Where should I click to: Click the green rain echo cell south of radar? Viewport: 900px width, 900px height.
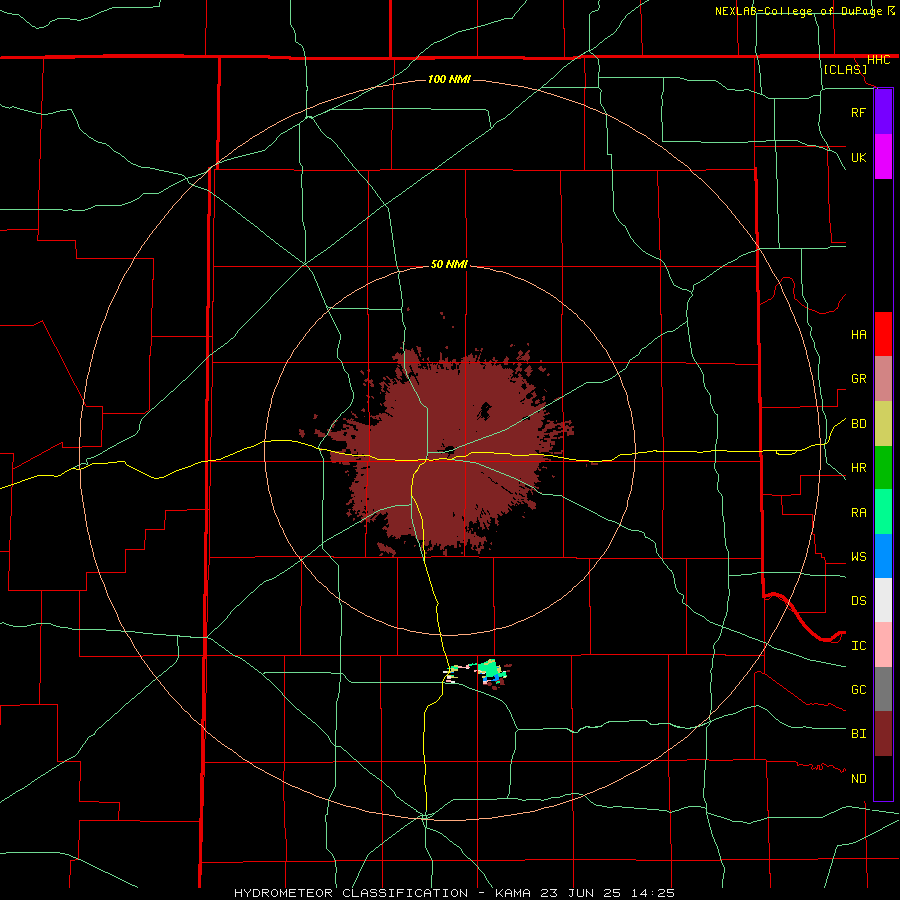489,669
